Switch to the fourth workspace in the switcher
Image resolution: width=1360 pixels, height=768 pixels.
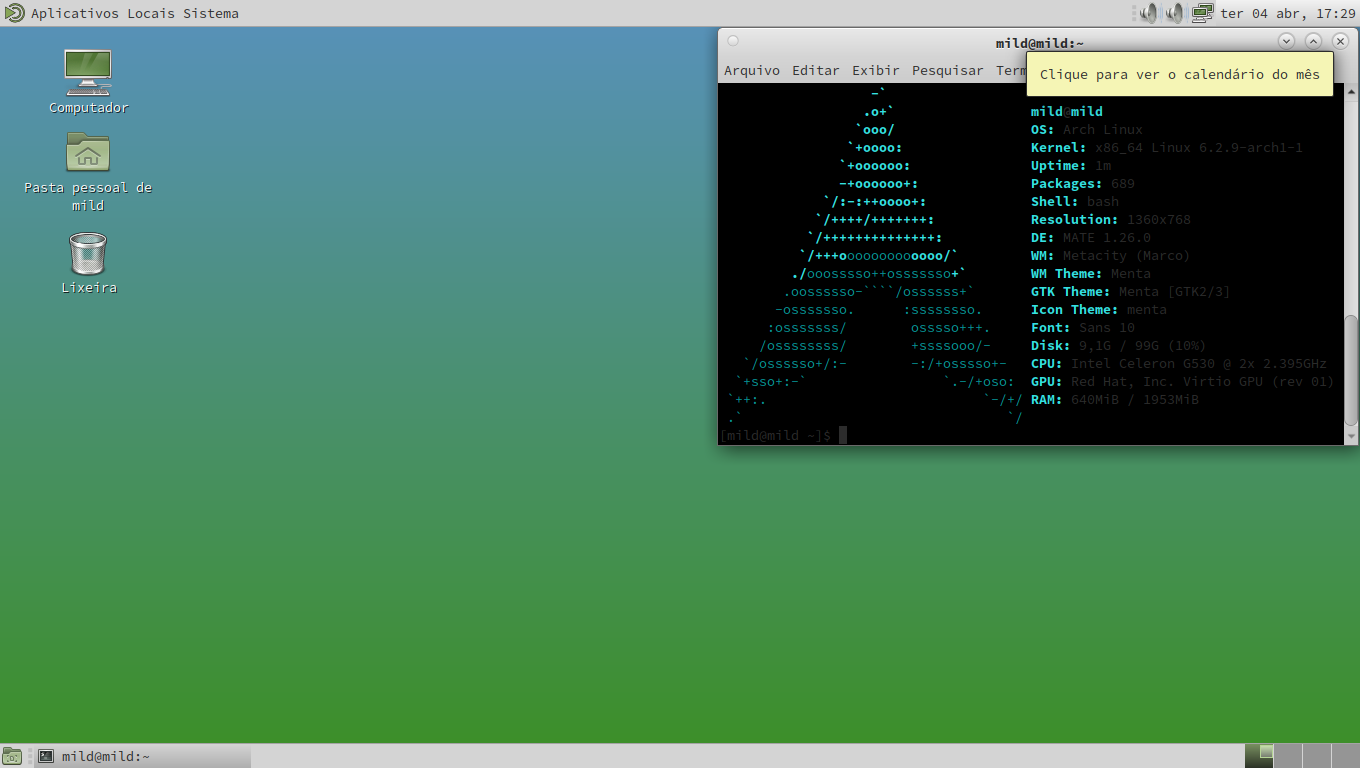coord(1344,756)
